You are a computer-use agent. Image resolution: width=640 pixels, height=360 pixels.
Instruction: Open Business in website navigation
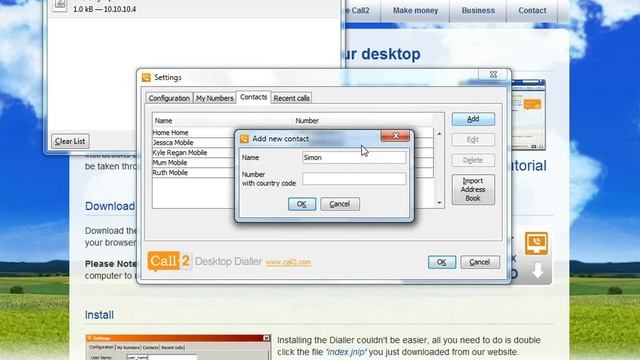pyautogui.click(x=478, y=11)
